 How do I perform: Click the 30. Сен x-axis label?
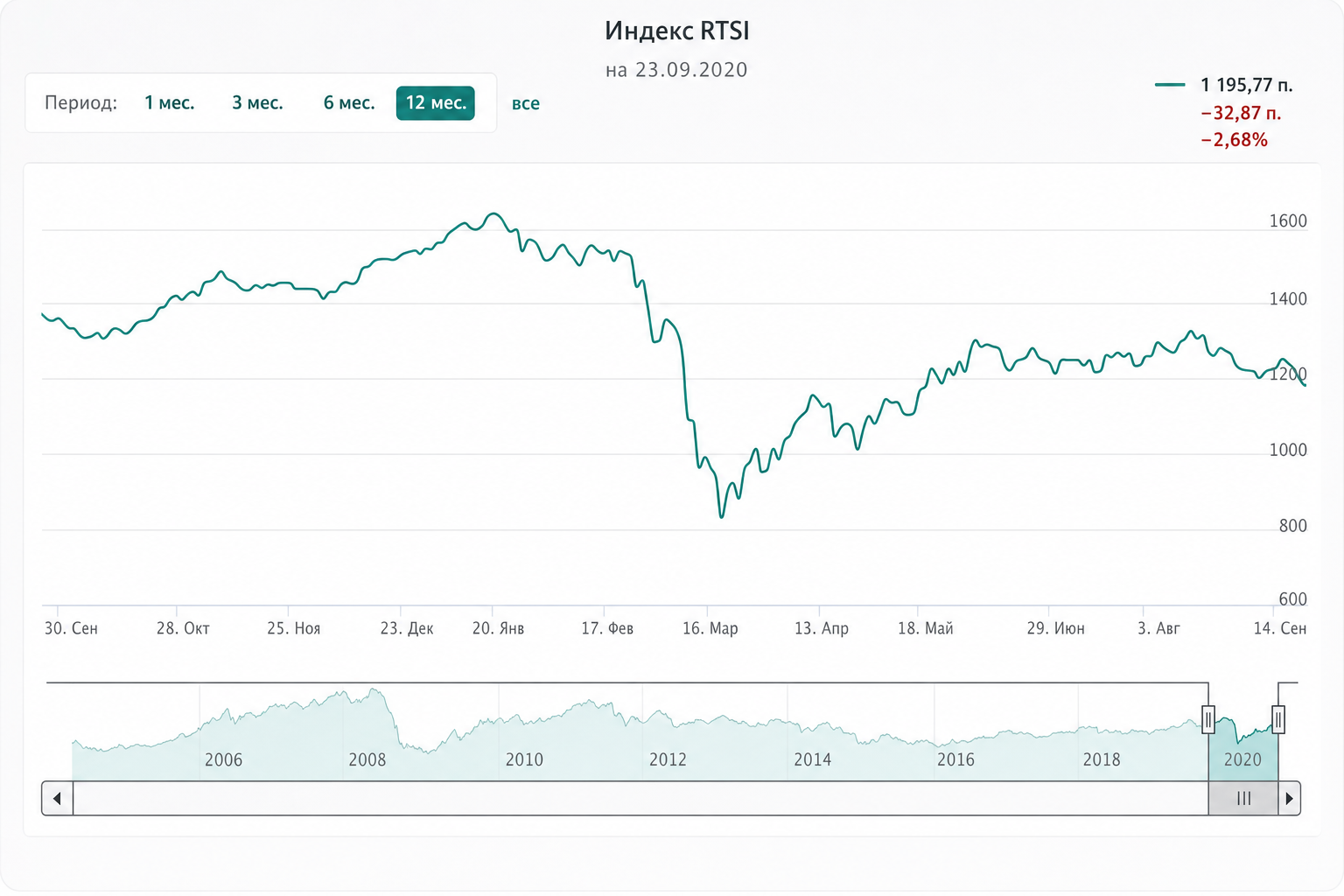click(71, 628)
